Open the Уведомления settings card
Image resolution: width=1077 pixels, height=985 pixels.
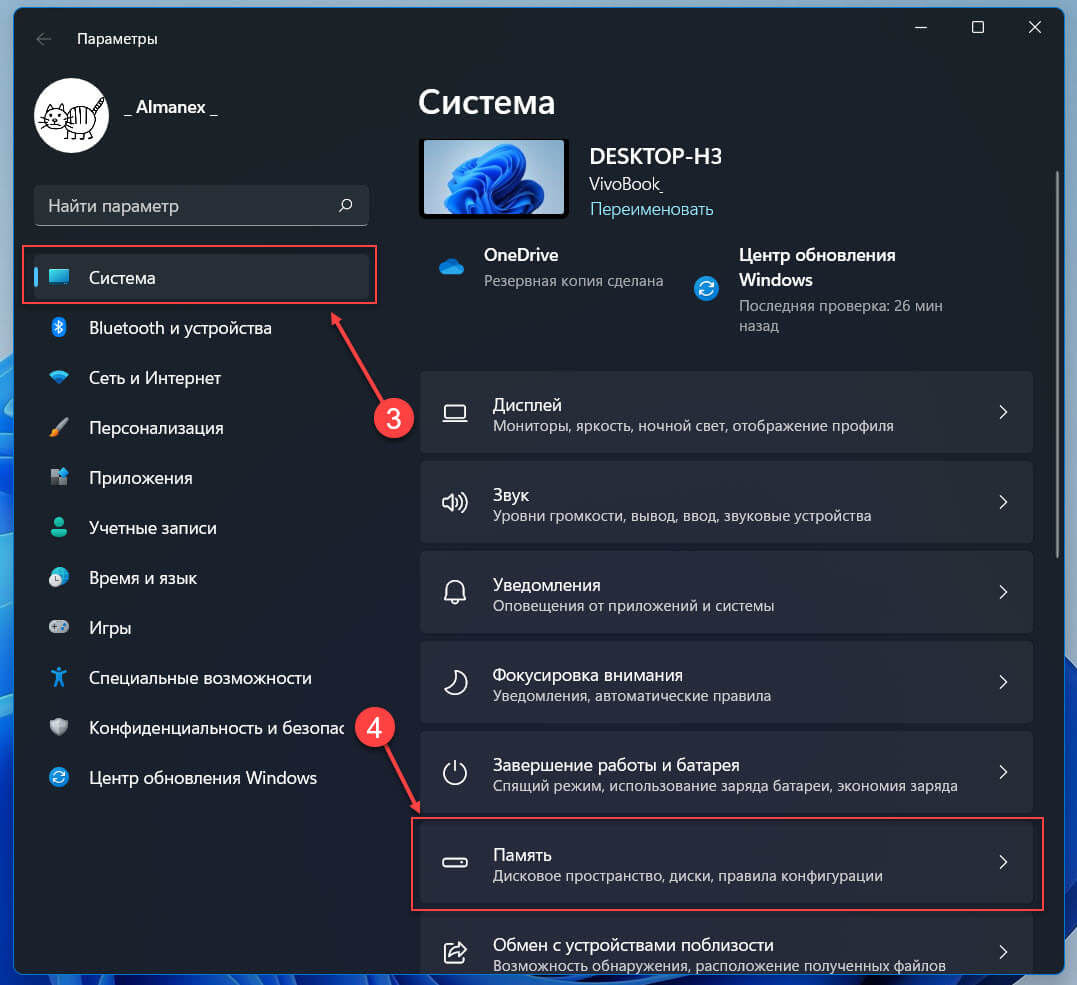[x=726, y=592]
